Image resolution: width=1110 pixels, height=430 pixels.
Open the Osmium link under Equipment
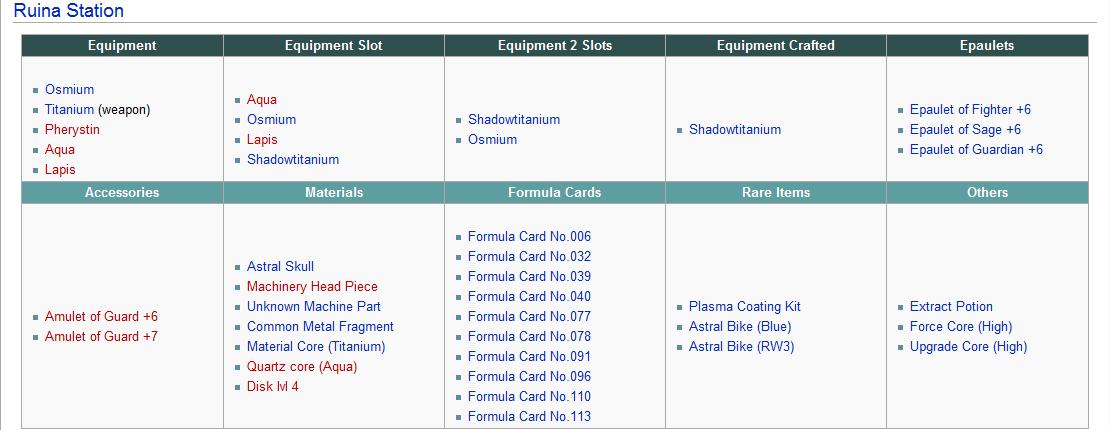click(x=69, y=90)
